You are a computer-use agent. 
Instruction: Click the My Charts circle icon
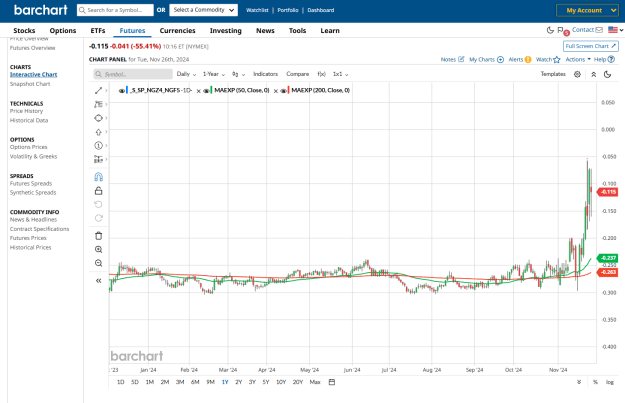click(500, 59)
